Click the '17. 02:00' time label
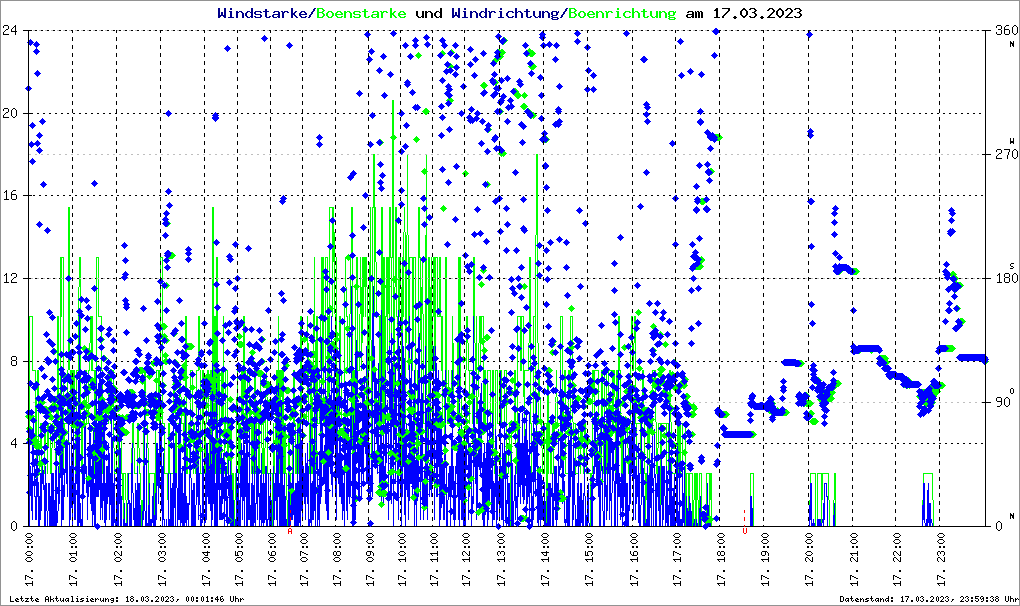1020x606 pixels. (118, 559)
